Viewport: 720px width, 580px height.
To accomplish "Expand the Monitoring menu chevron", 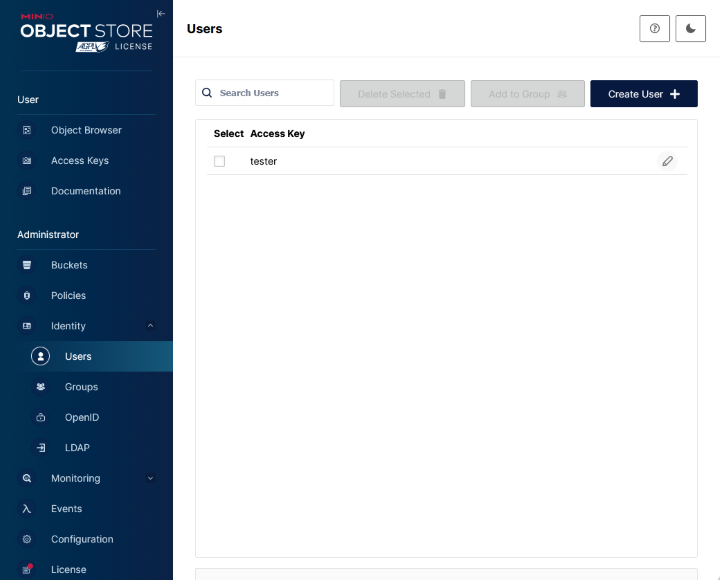I will click(x=150, y=478).
